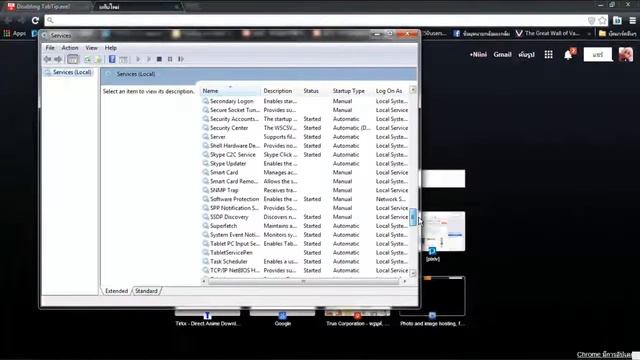
Task: Open the Google thumbnail on new tab page
Action: 282,318
